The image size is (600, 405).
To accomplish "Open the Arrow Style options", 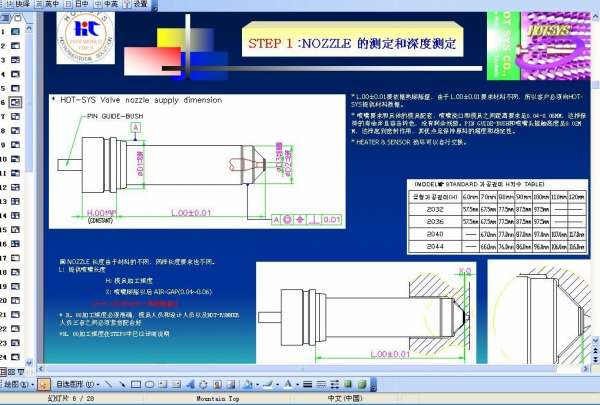I will (x=334, y=384).
